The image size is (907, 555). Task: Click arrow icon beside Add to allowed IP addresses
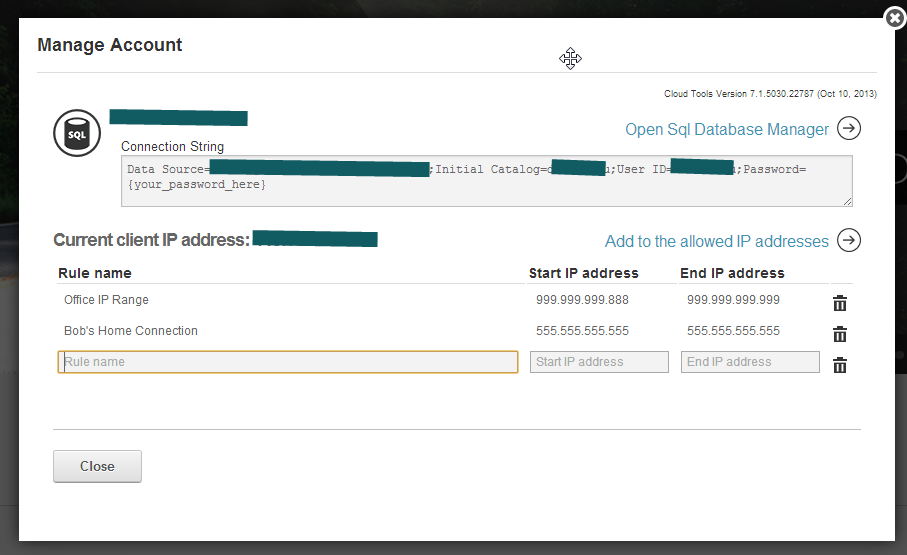(x=849, y=240)
